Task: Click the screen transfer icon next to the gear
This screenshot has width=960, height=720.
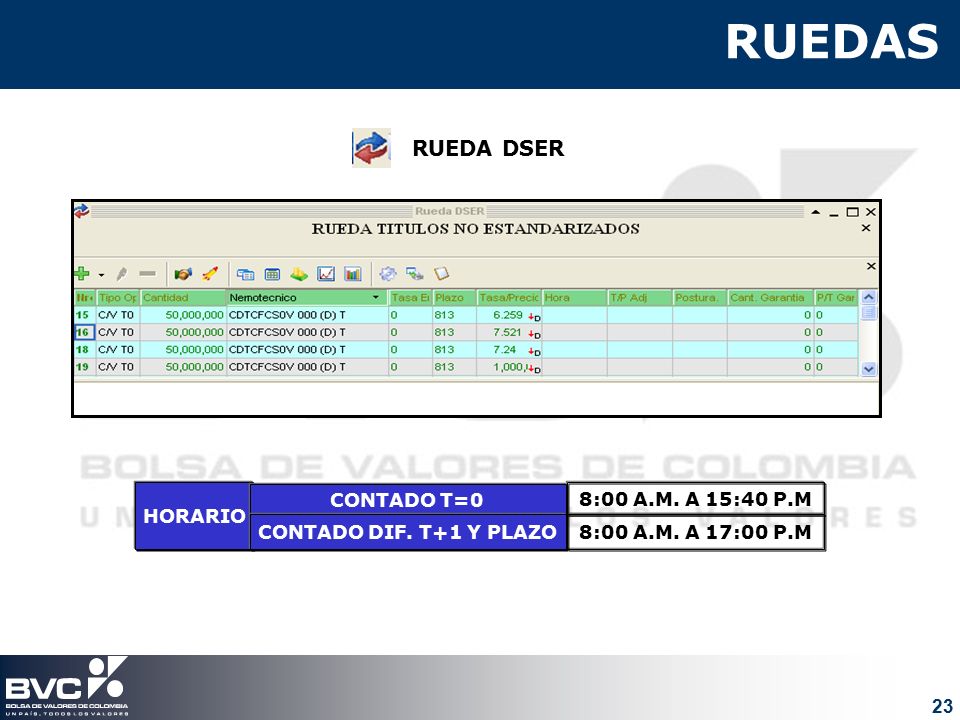Action: [x=414, y=274]
